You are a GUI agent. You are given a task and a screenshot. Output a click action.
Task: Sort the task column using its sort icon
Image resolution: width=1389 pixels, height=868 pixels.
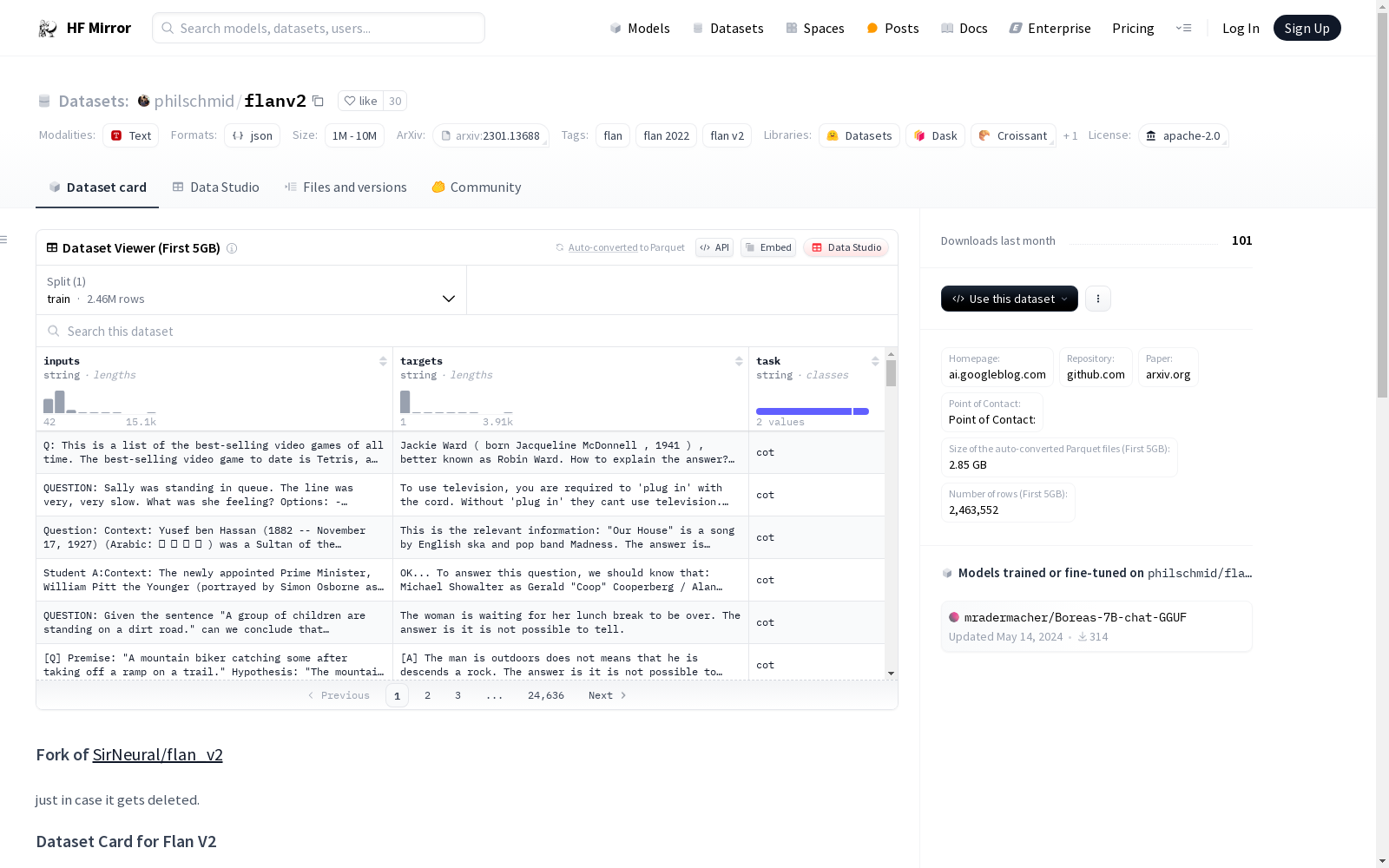[x=875, y=361]
